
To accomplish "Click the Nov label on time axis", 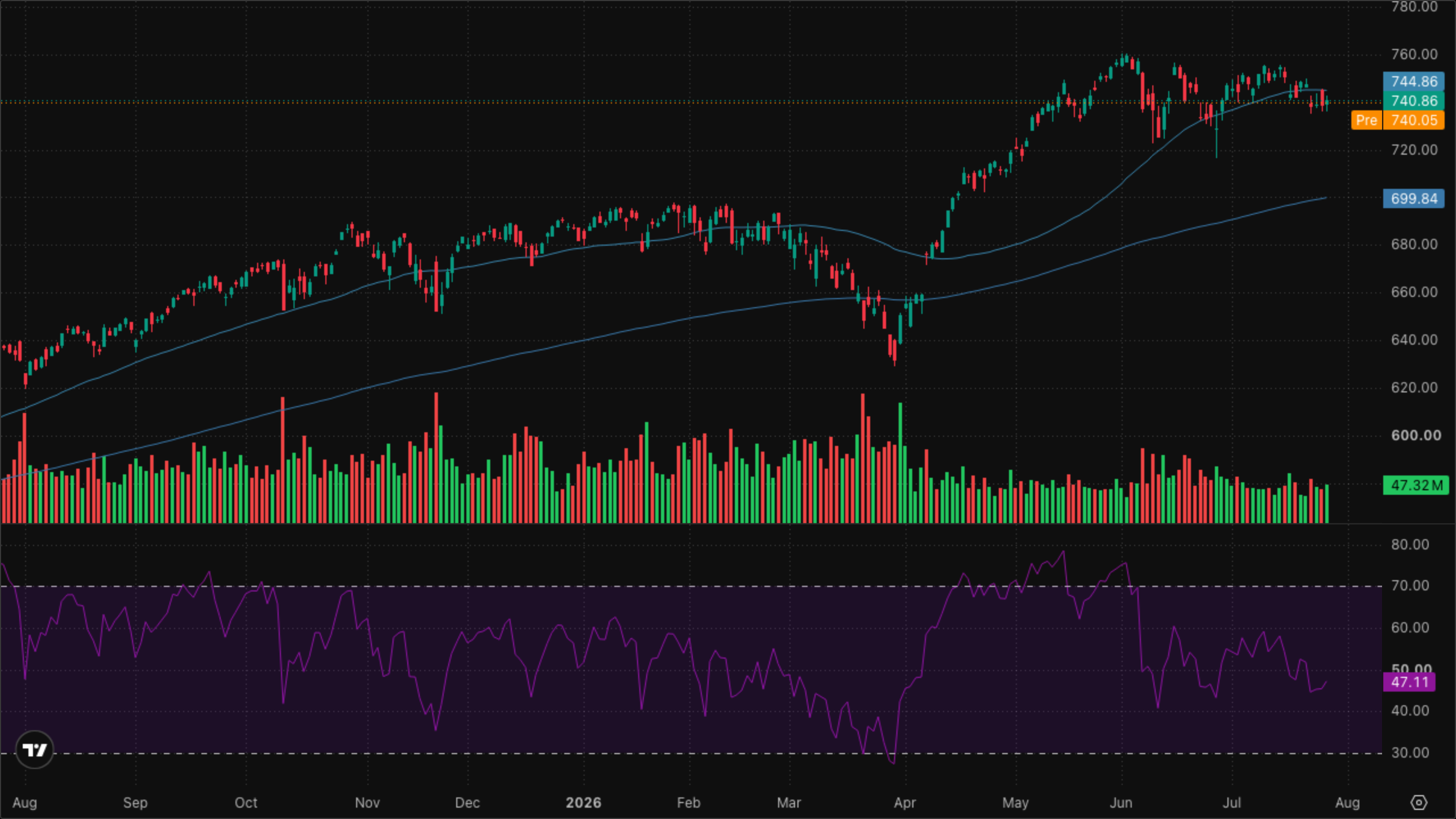I will click(367, 803).
